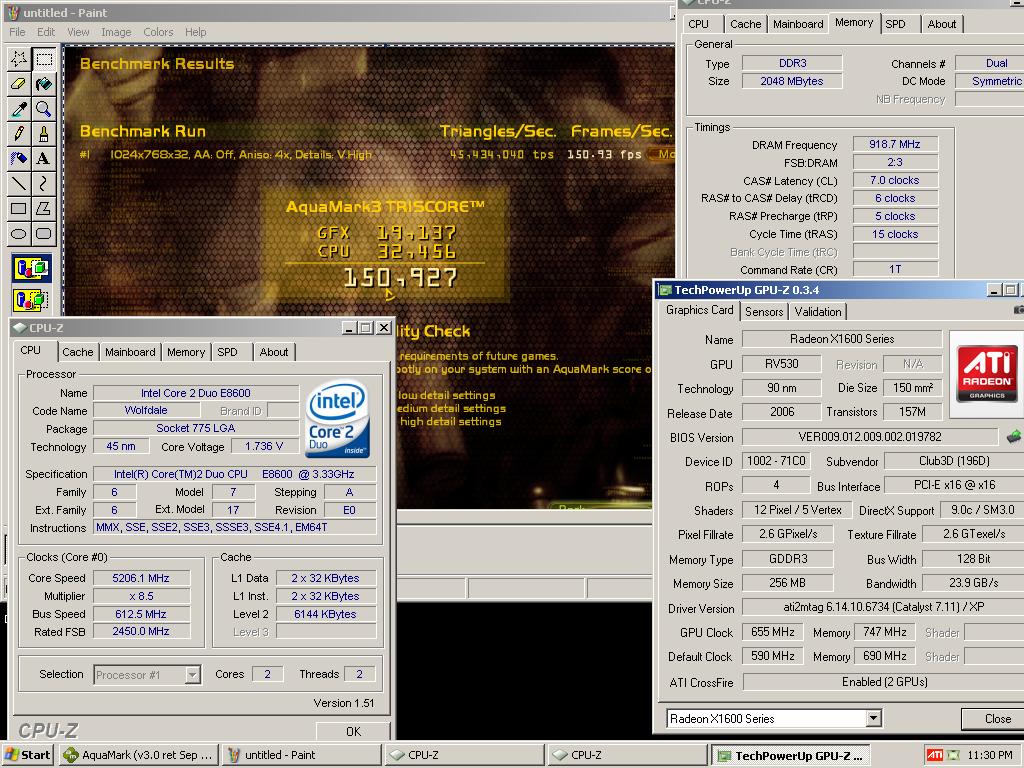Choose the Curve tool in Paint
The height and width of the screenshot is (768, 1024).
44,184
